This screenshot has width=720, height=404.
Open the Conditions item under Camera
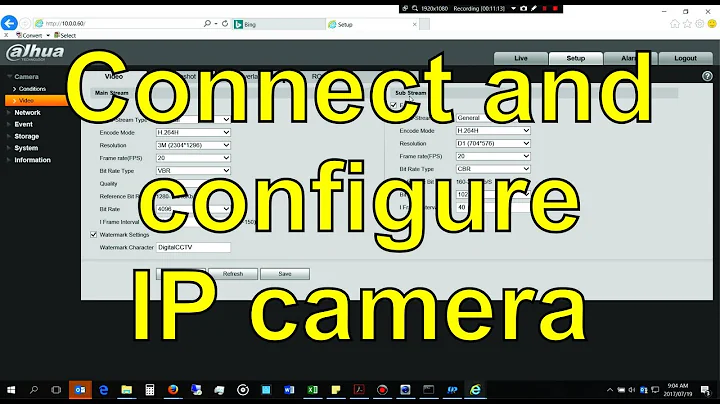[x=32, y=89]
